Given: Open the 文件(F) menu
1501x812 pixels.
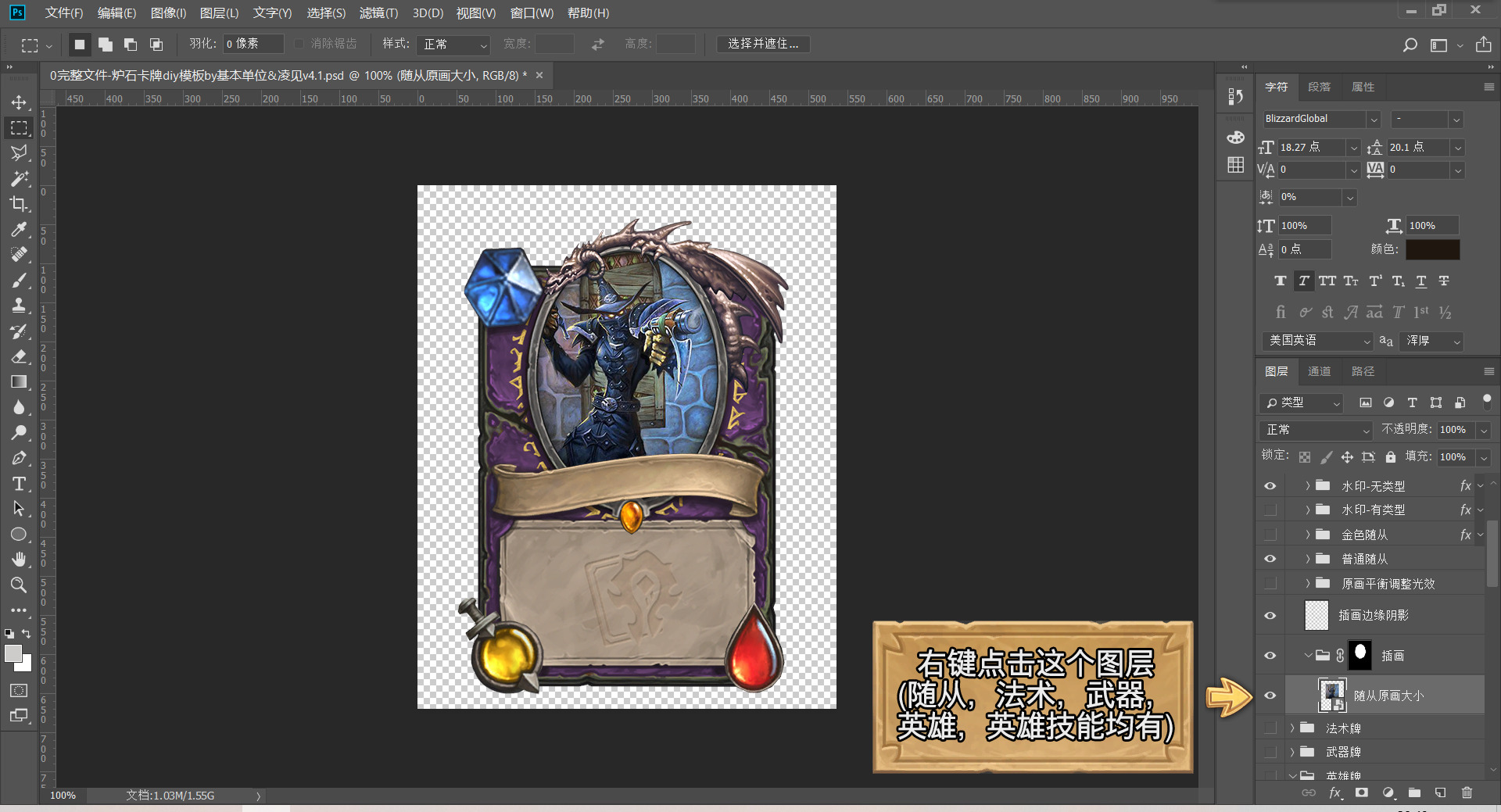Looking at the screenshot, I should pyautogui.click(x=63, y=13).
